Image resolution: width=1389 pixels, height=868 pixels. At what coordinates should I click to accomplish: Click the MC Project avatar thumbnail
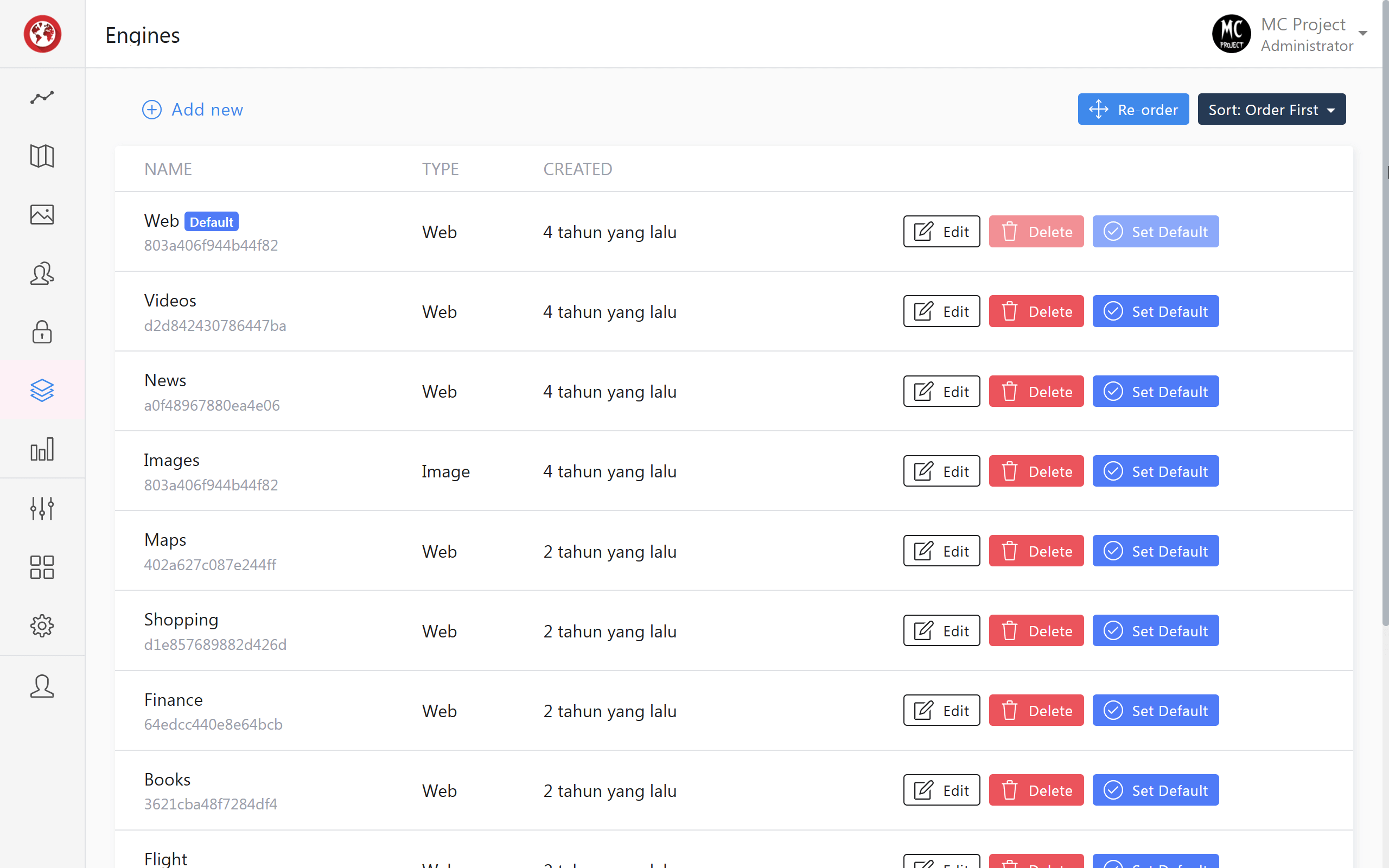(1231, 33)
